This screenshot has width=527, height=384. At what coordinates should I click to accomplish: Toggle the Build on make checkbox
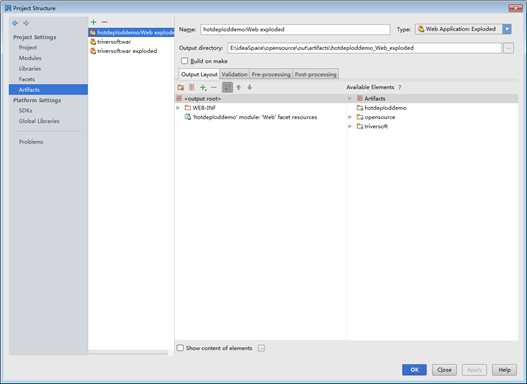pos(184,61)
